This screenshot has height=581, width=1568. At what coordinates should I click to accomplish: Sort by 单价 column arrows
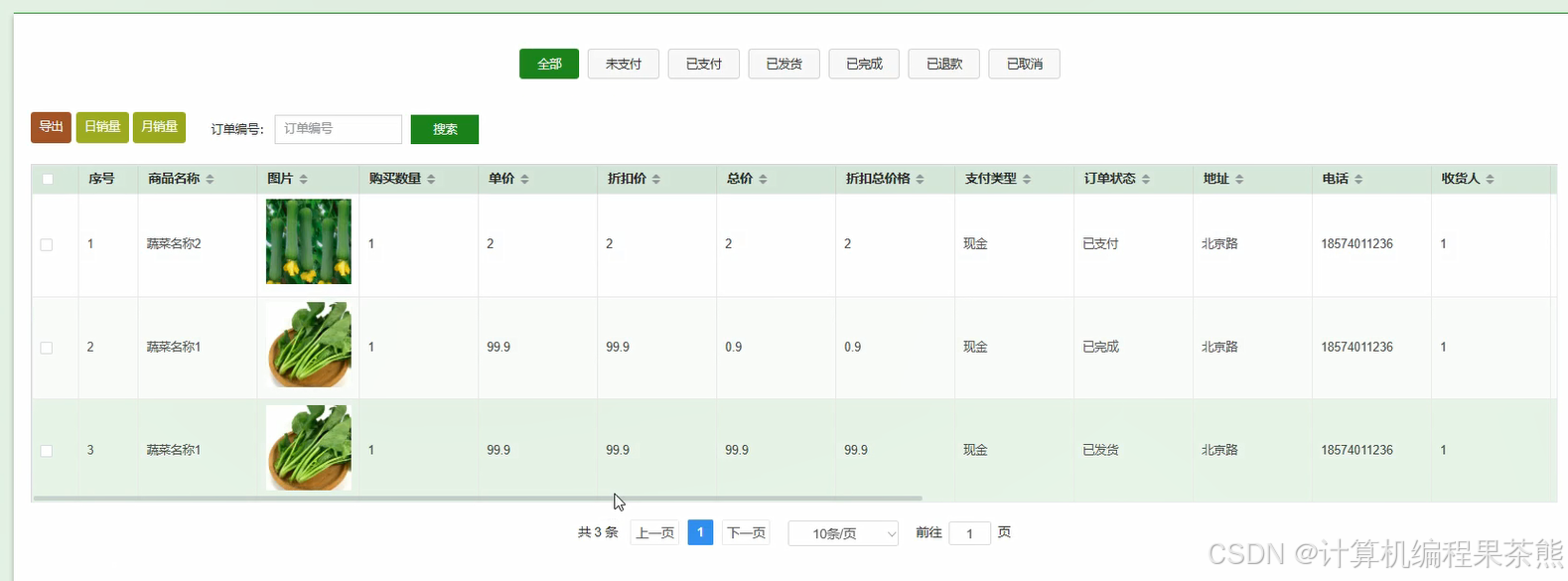point(524,179)
